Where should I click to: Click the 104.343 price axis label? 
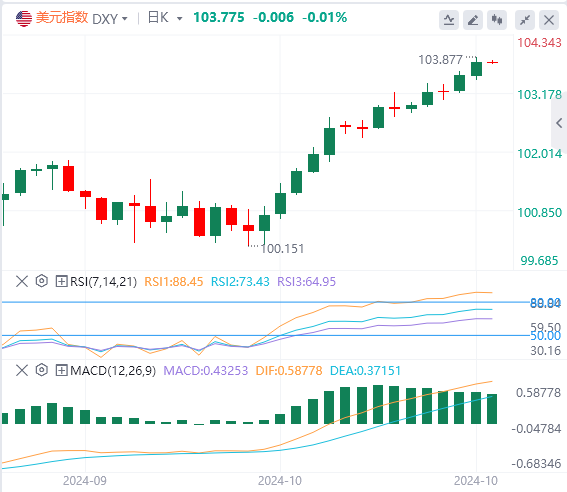point(539,43)
